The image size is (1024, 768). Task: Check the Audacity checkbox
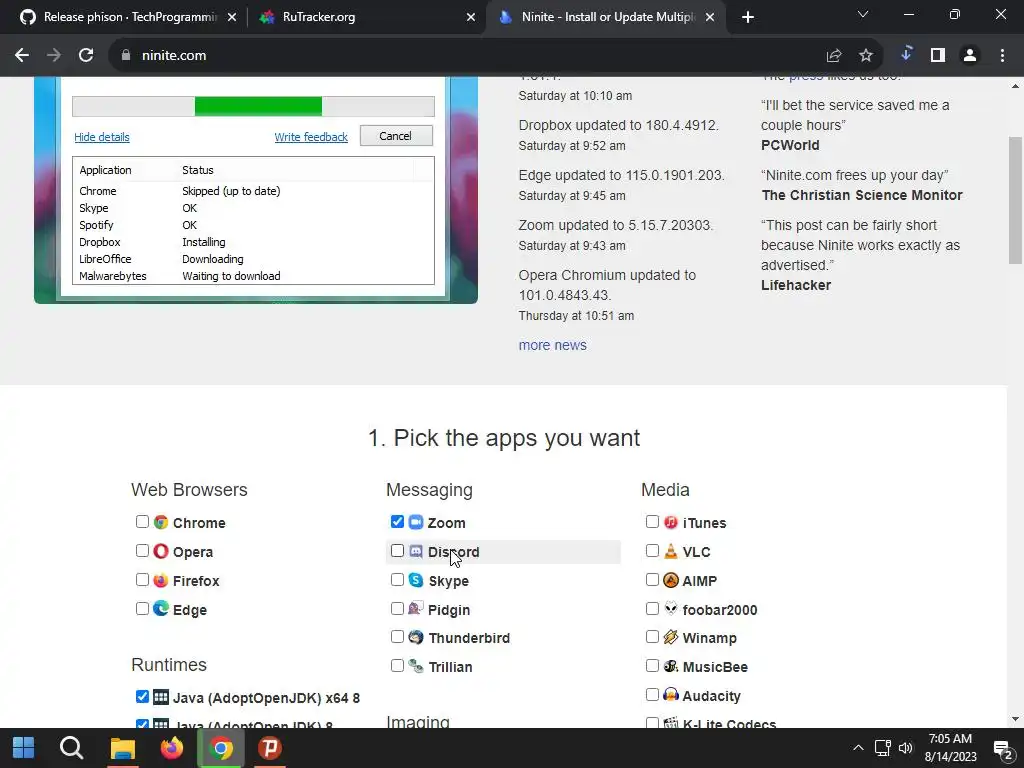pos(652,694)
